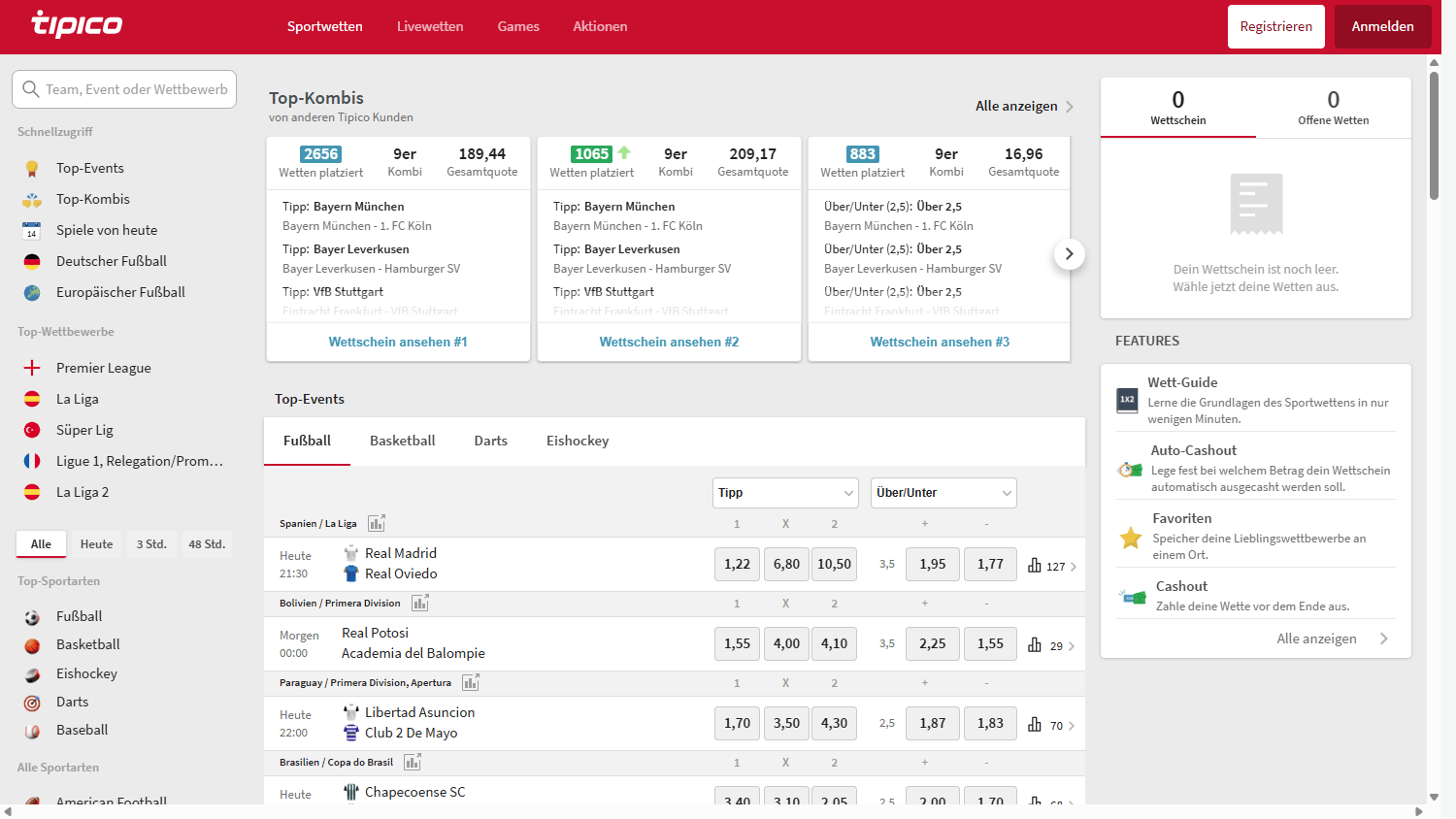Expand Alle anzeigen for Top-Kombis
This screenshot has width=1456, height=819.
[x=1024, y=106]
